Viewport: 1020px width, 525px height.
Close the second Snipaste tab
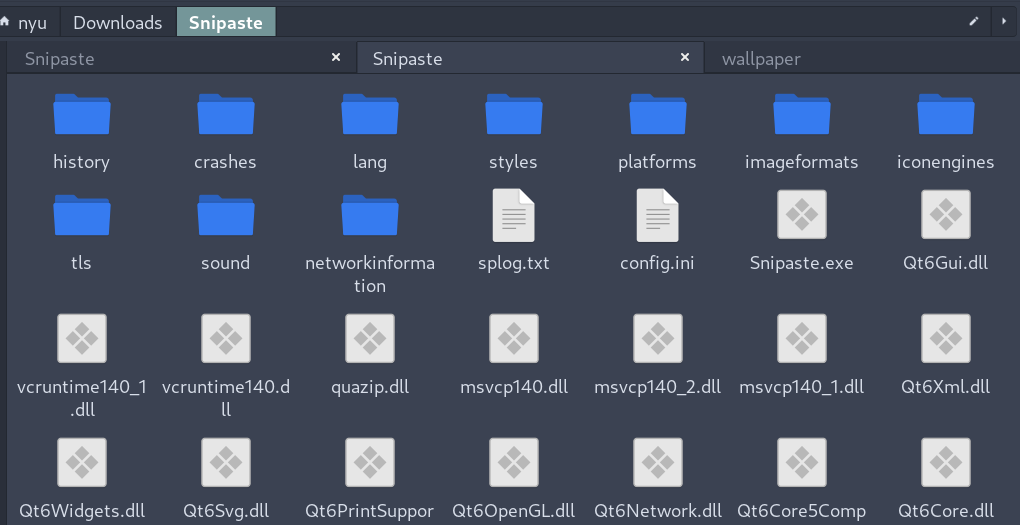684,58
